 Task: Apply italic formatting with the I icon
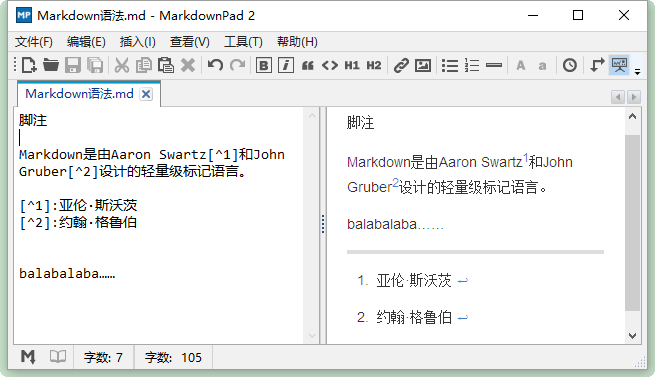click(x=286, y=65)
